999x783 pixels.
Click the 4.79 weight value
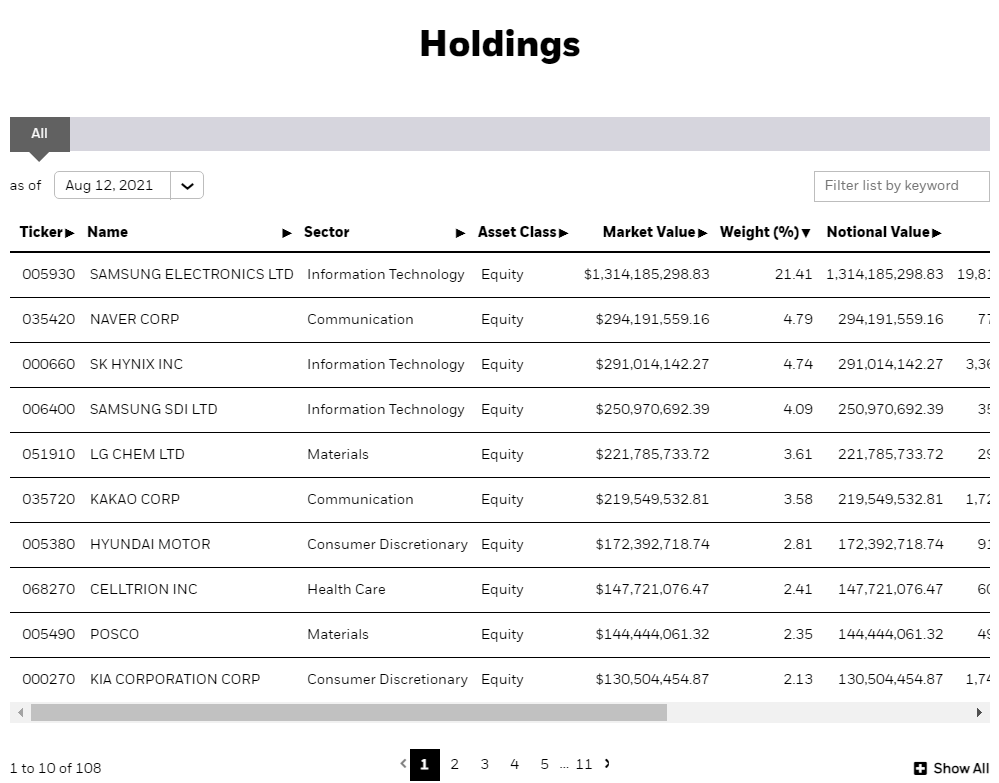[x=798, y=319]
